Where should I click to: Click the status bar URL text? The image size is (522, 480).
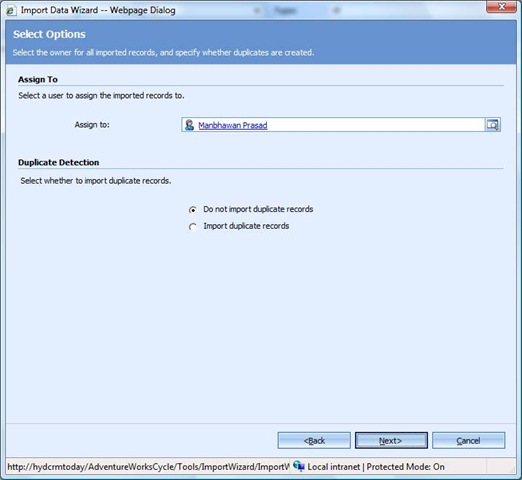[x=148, y=467]
